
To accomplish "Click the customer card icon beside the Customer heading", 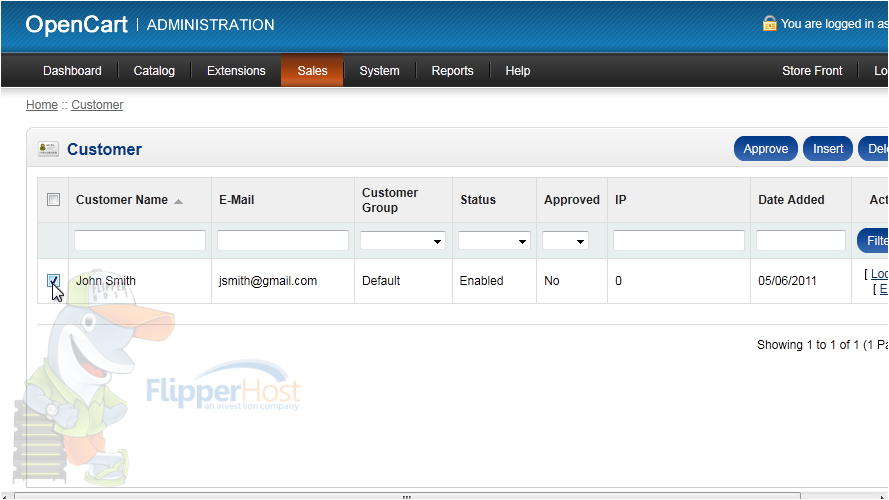I will (48, 149).
